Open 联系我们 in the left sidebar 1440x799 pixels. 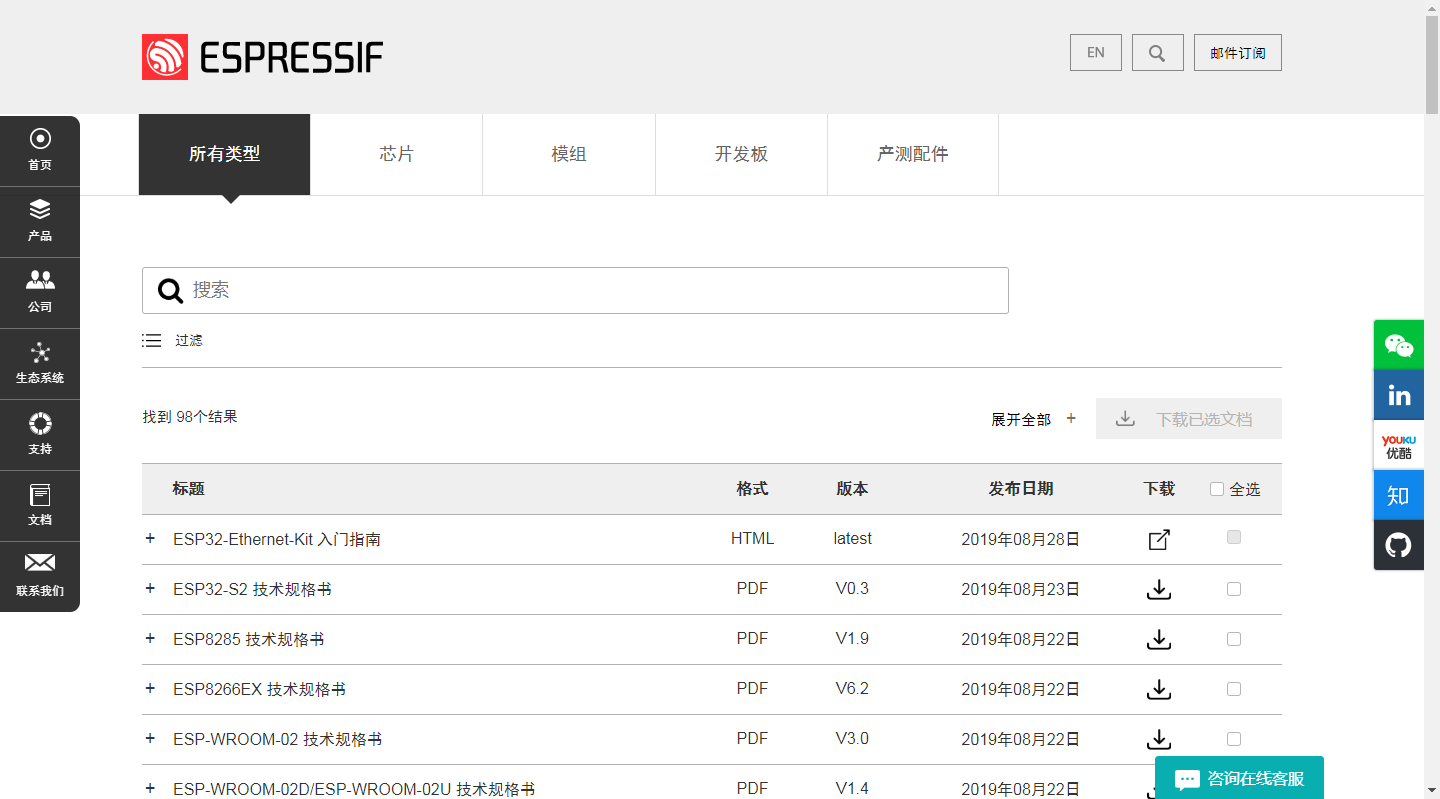[x=40, y=576]
